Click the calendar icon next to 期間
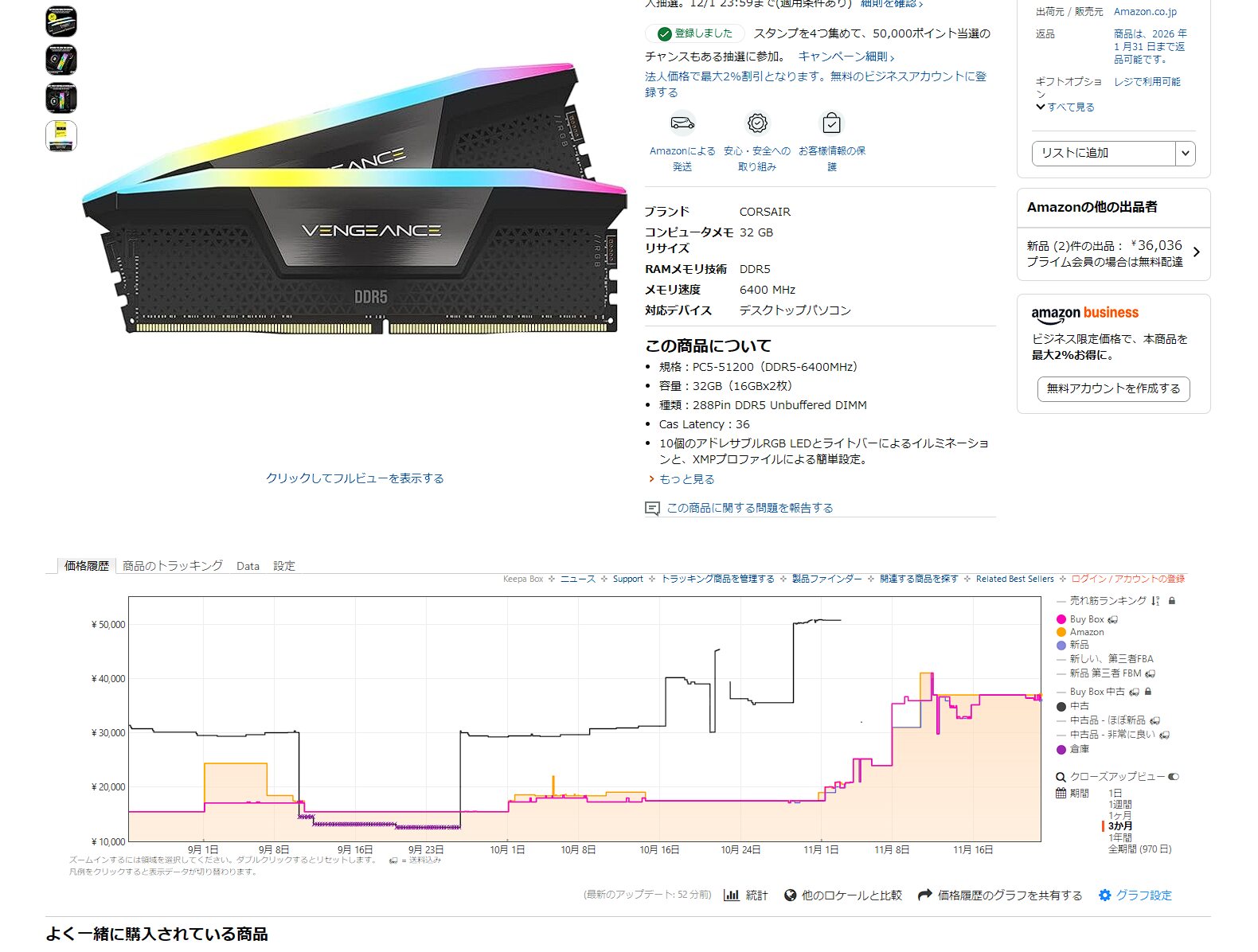The image size is (1258, 952). point(1061,793)
